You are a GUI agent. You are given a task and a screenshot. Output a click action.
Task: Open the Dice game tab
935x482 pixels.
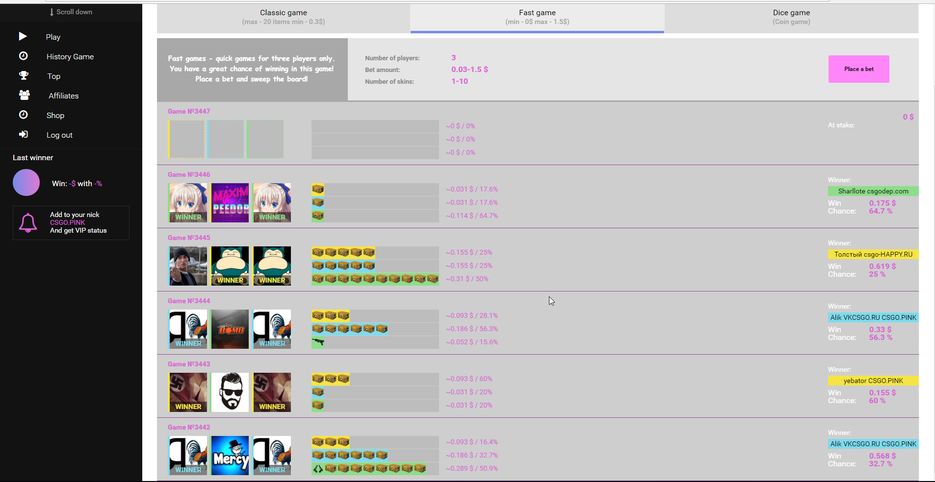tap(791, 18)
